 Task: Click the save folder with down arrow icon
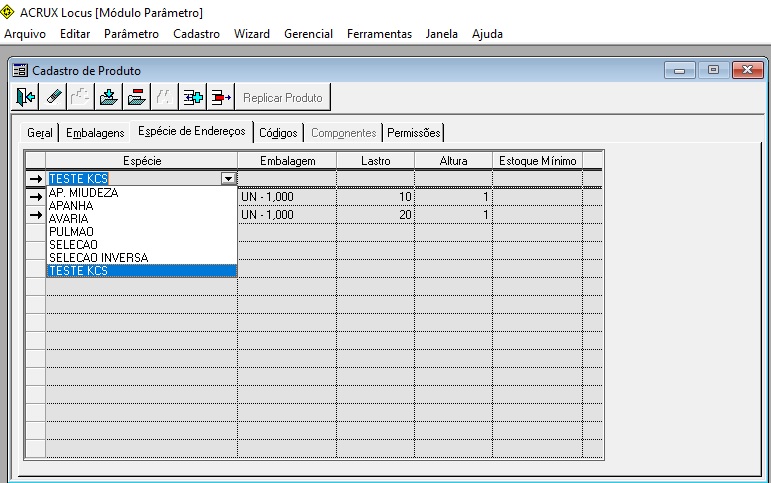(108, 97)
